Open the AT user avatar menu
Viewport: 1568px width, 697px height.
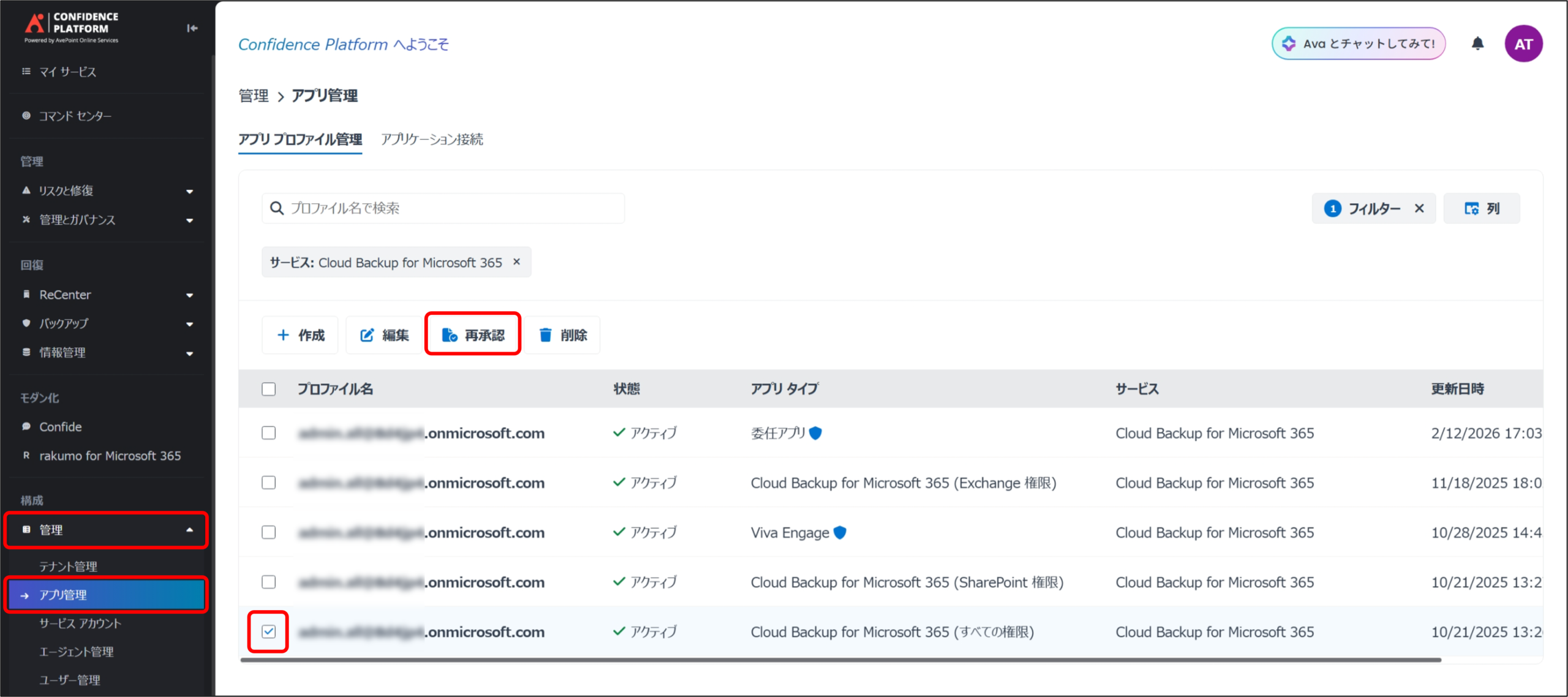pos(1523,43)
